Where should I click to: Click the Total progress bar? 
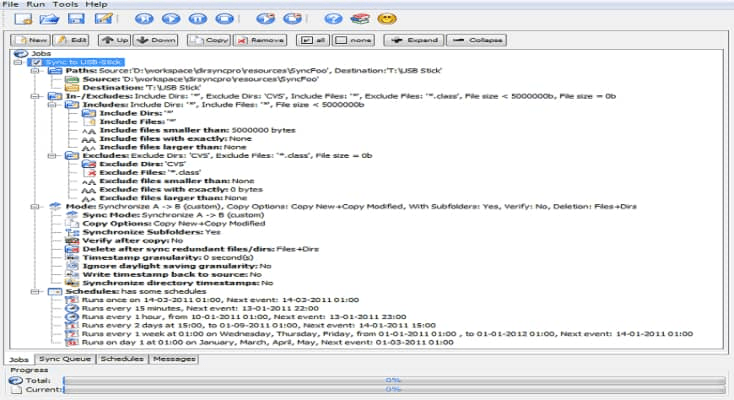[x=395, y=380]
